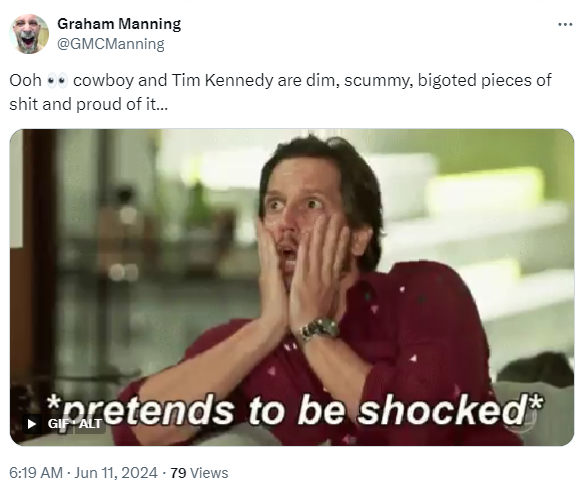
Task: Click the 'pretends to be shocked' caption
Action: pyautogui.click(x=295, y=411)
